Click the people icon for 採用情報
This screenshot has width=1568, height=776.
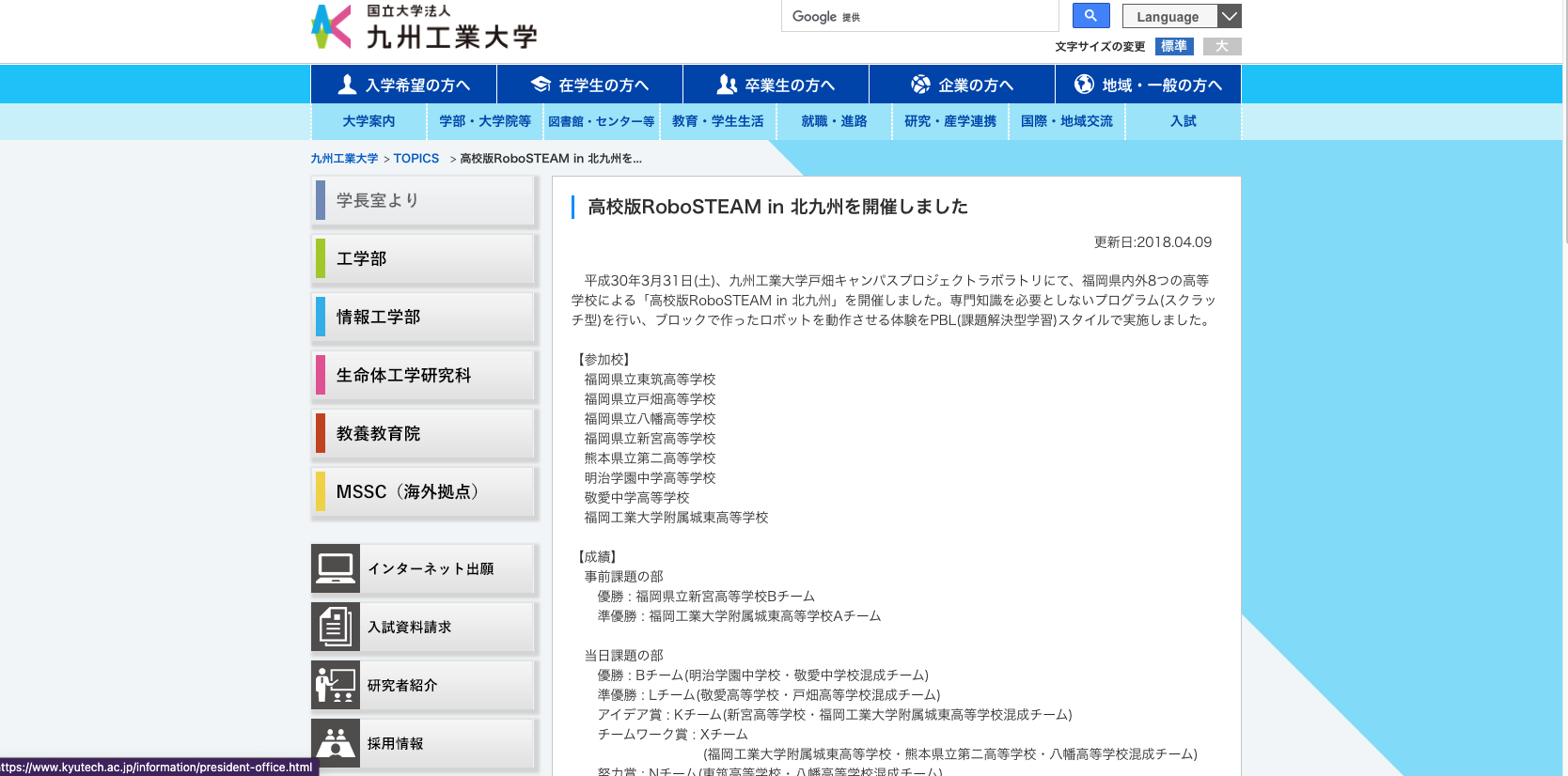pyautogui.click(x=336, y=743)
